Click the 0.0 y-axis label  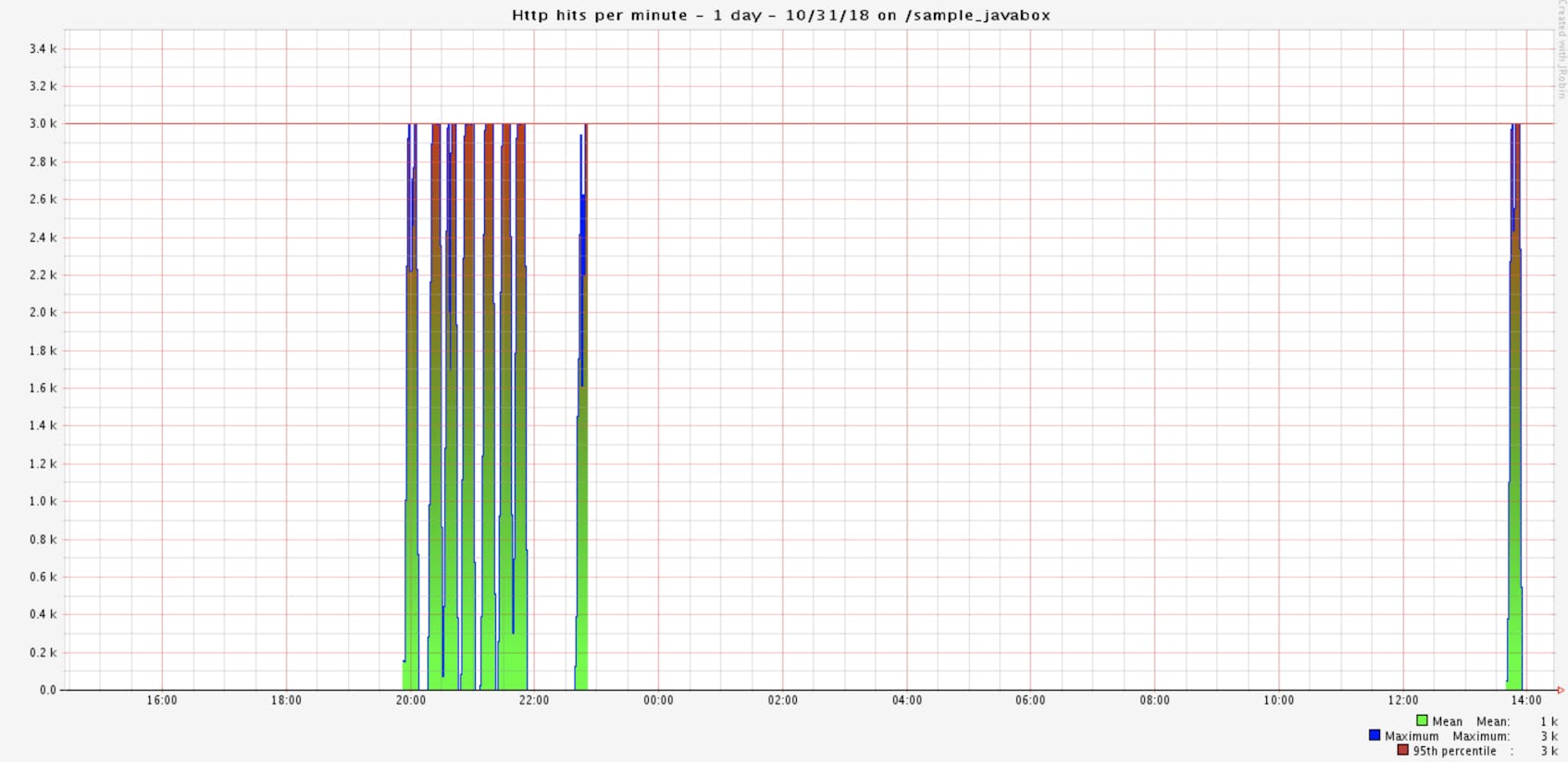[x=47, y=690]
